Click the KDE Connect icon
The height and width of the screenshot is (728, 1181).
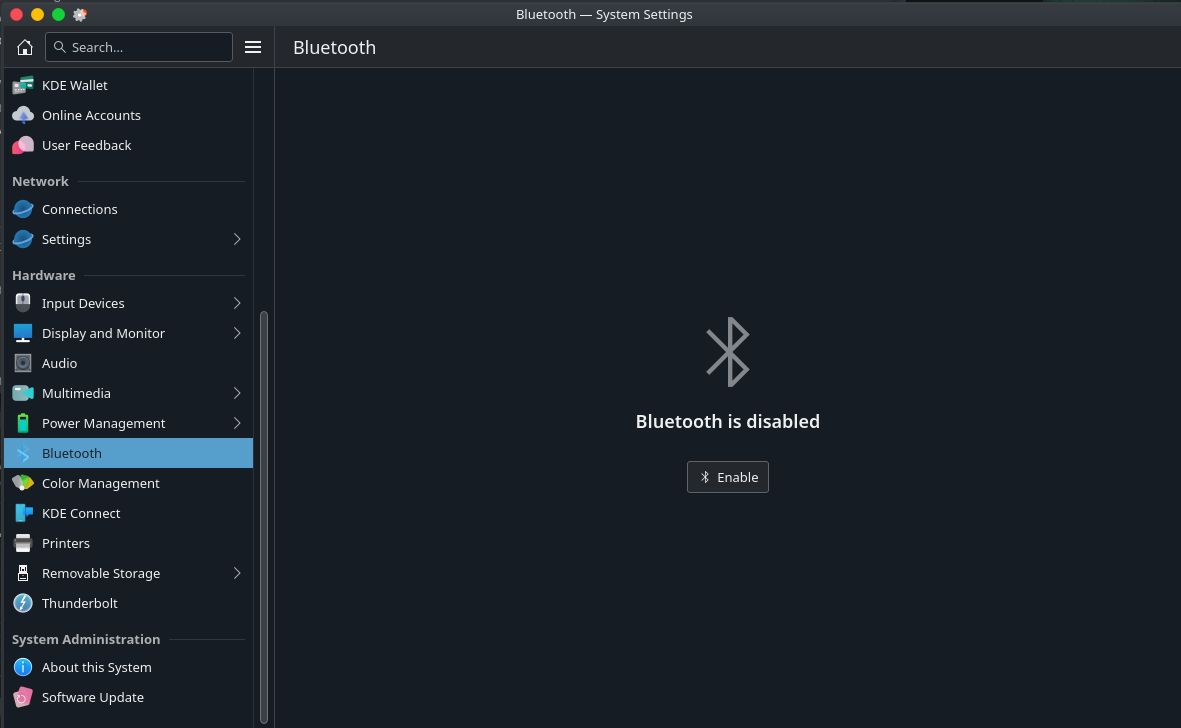point(23,513)
